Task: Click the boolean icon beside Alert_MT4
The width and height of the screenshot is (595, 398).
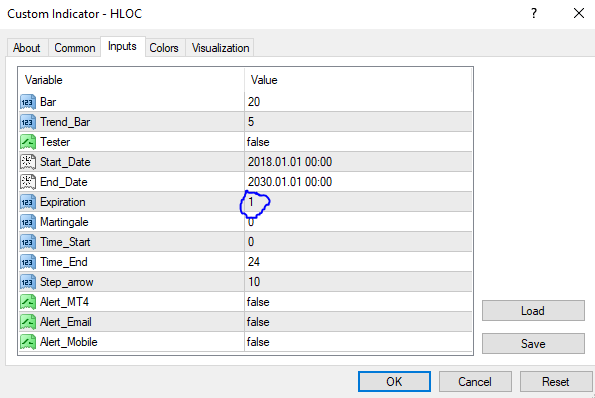Action: pyautogui.click(x=28, y=302)
